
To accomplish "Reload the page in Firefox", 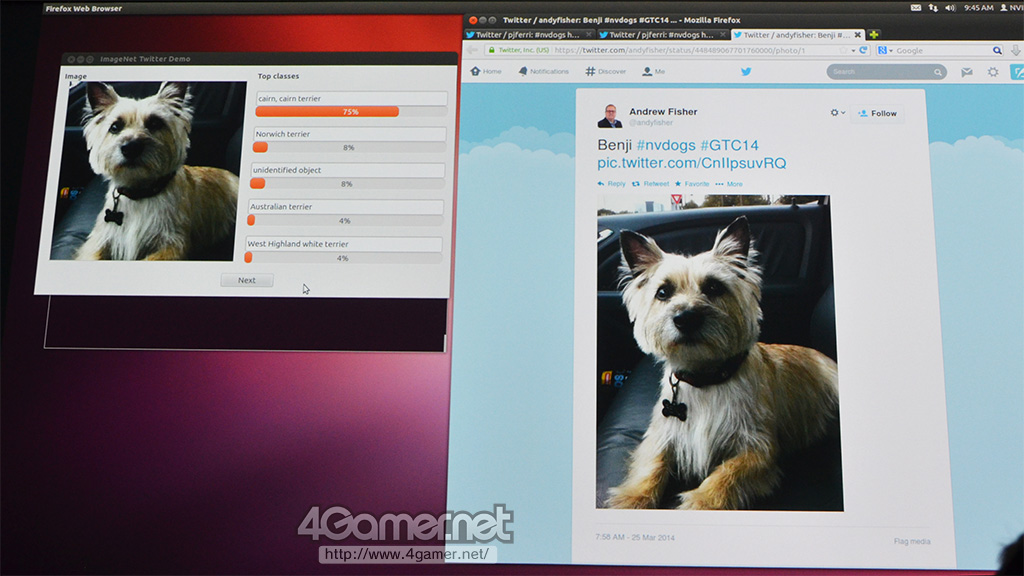I will (x=863, y=50).
